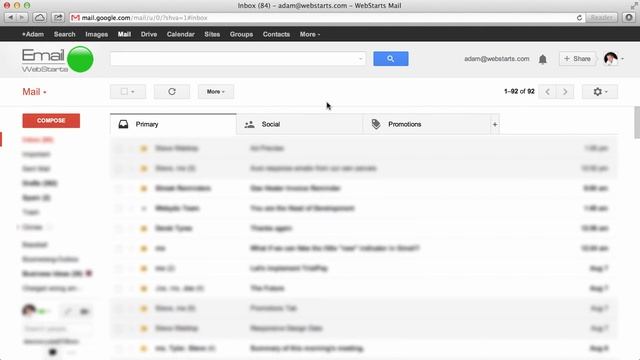The width and height of the screenshot is (640, 360).
Task: Open the select-all dropdown arrow
Action: [x=133, y=92]
